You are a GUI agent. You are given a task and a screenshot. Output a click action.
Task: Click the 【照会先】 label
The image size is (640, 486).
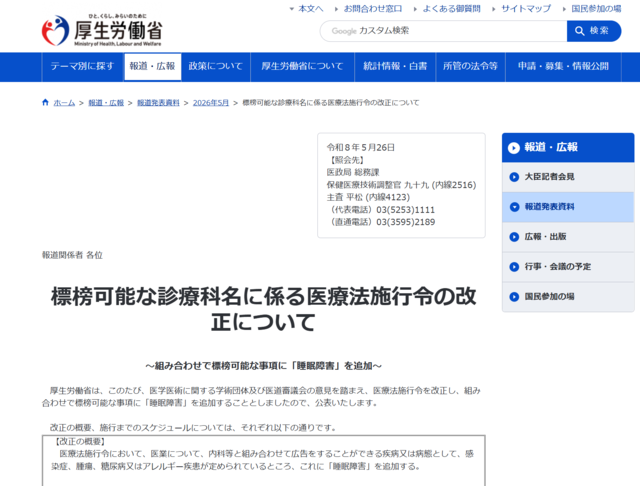click(x=345, y=160)
